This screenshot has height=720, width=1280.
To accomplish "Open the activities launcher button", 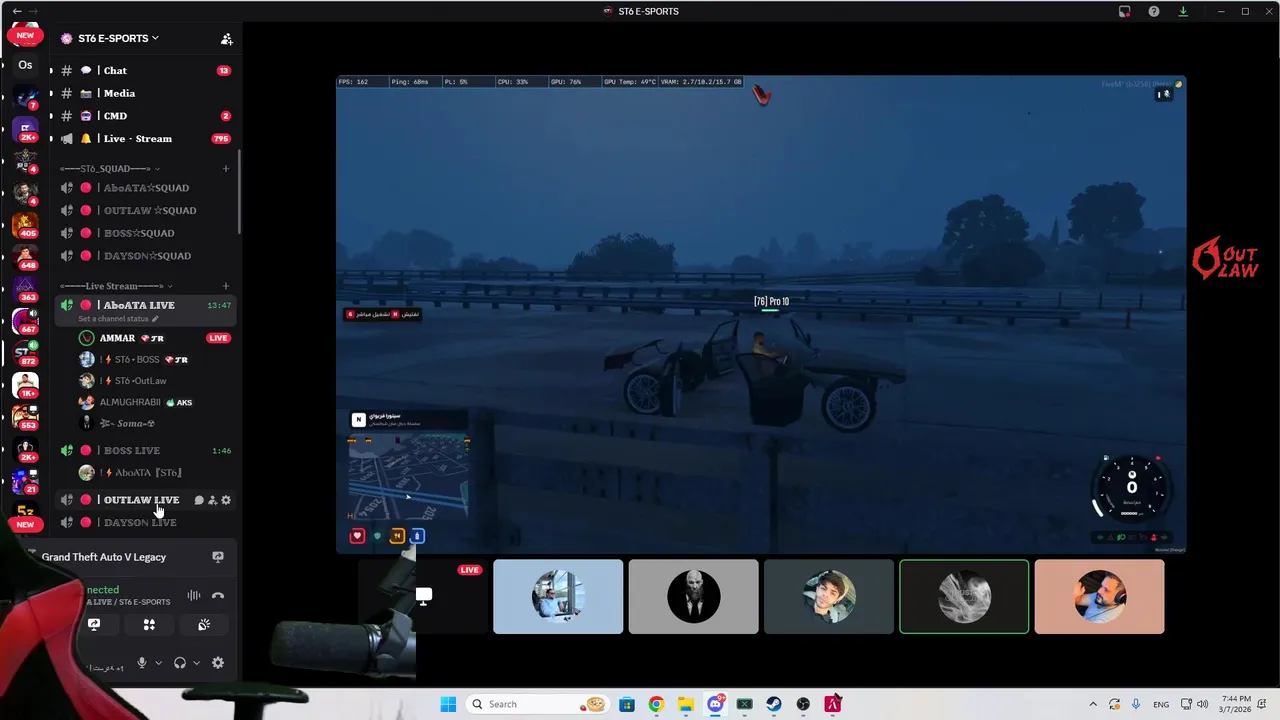I will point(149,624).
